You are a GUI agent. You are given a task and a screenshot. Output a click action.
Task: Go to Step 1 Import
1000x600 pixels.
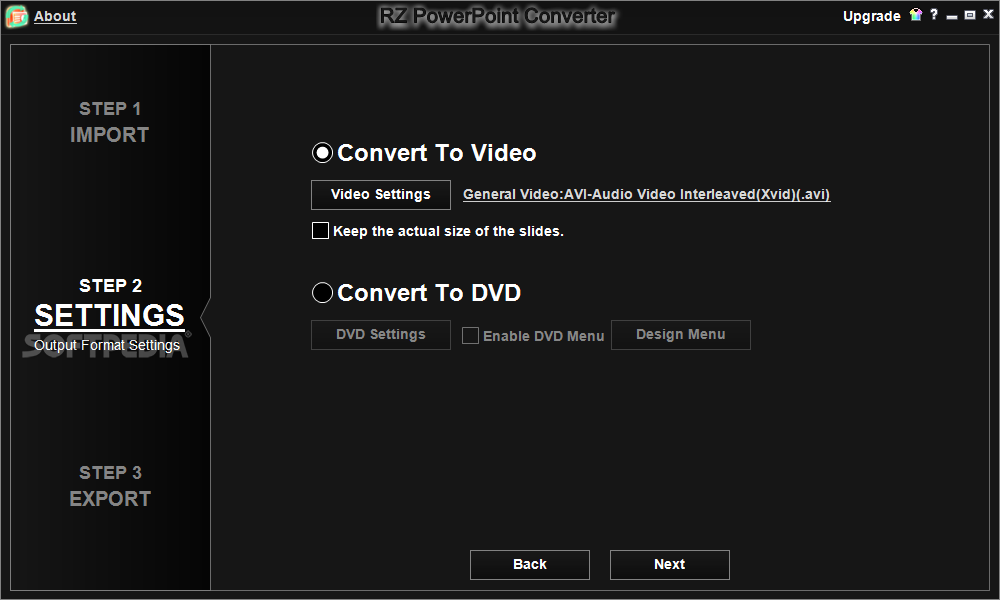point(110,122)
